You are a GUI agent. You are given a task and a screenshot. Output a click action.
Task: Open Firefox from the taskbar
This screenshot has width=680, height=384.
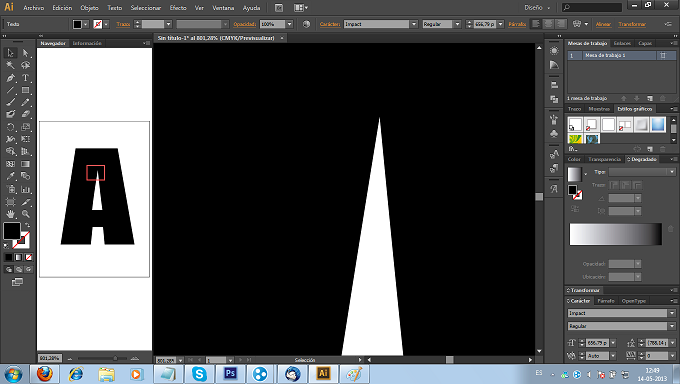(x=44, y=374)
